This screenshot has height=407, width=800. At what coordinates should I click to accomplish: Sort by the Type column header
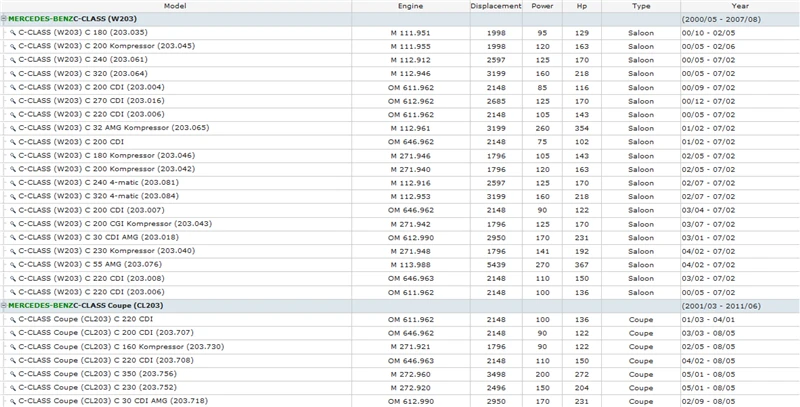(641, 6)
